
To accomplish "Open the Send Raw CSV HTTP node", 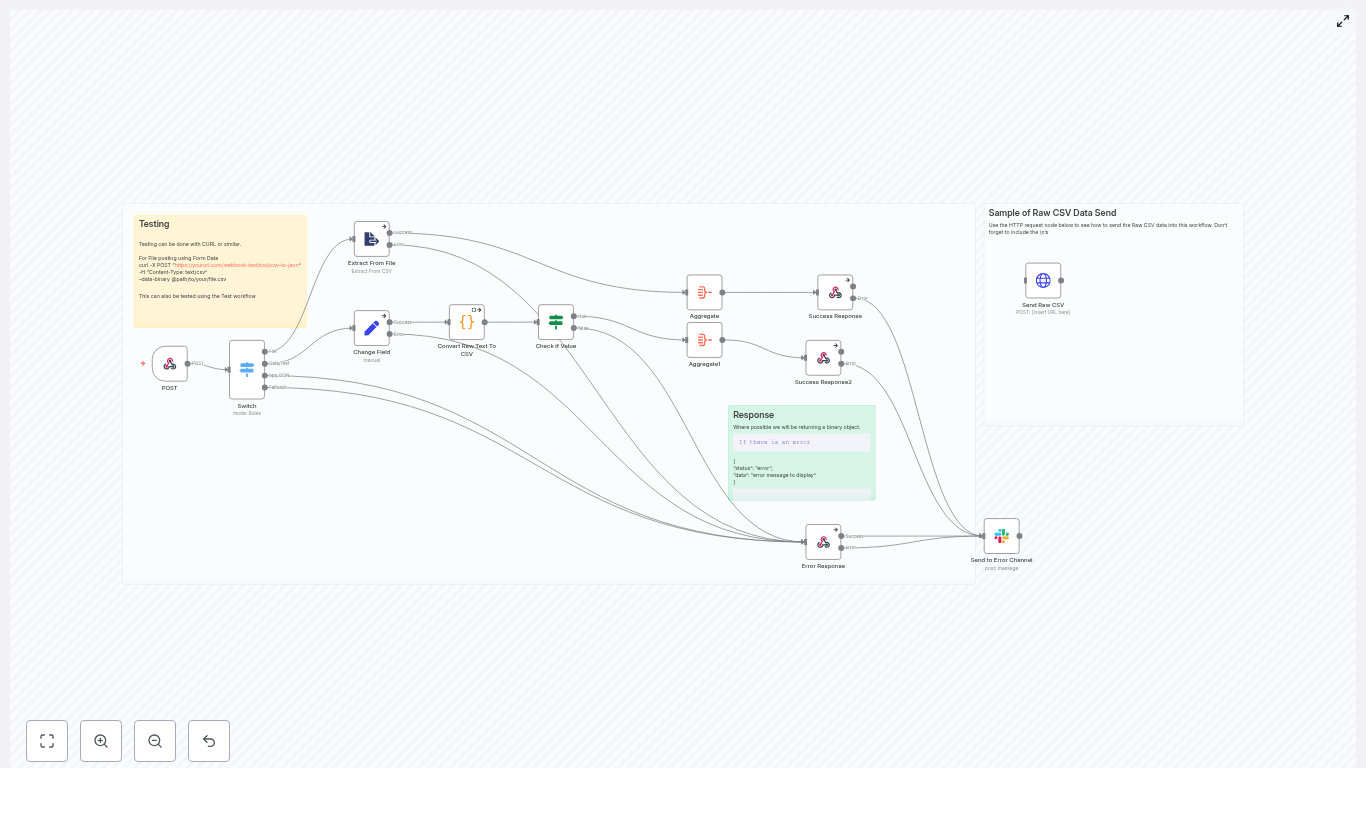I will [x=1043, y=280].
